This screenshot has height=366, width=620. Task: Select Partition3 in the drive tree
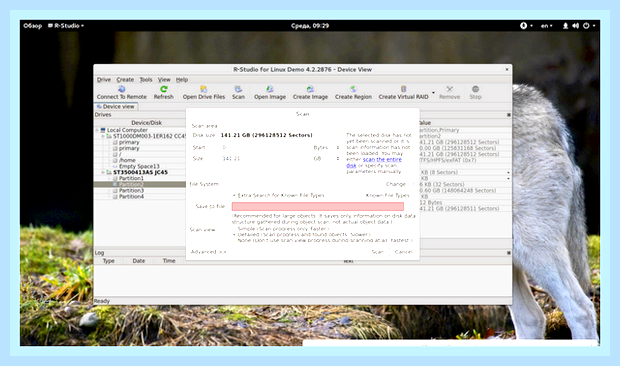[132, 191]
